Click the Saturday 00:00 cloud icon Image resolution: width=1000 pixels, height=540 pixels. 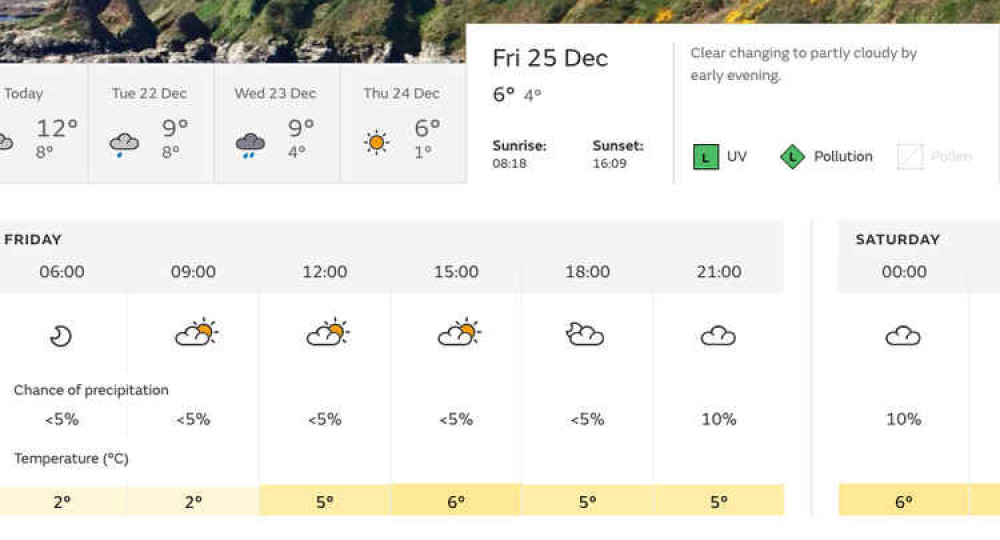pyautogui.click(x=903, y=335)
